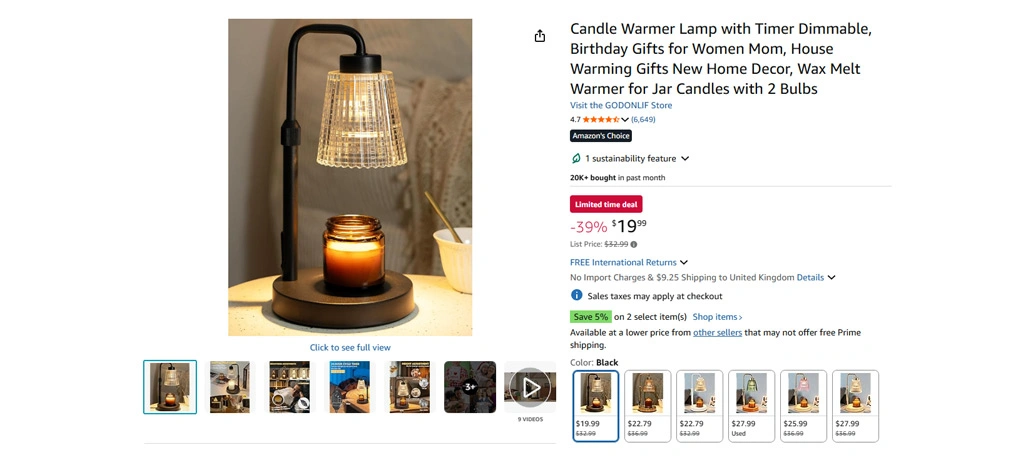Expand the FREE International Returns chevron
Screen dimensions: 1026x466
click(x=684, y=262)
